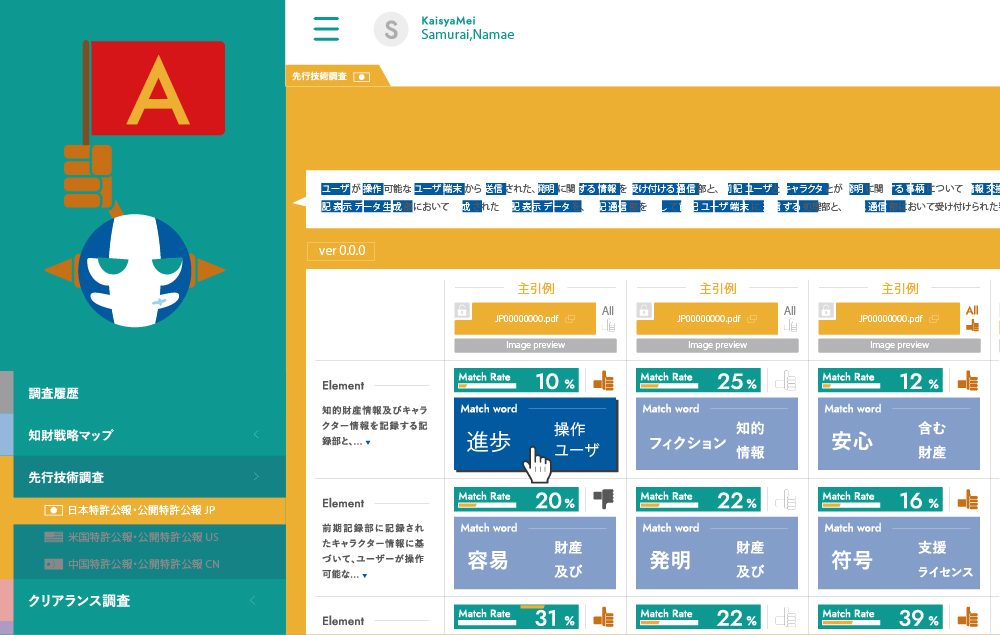Image resolution: width=1000 pixels, height=635 pixels.
Task: Expand the first Element description text
Action: [366, 442]
